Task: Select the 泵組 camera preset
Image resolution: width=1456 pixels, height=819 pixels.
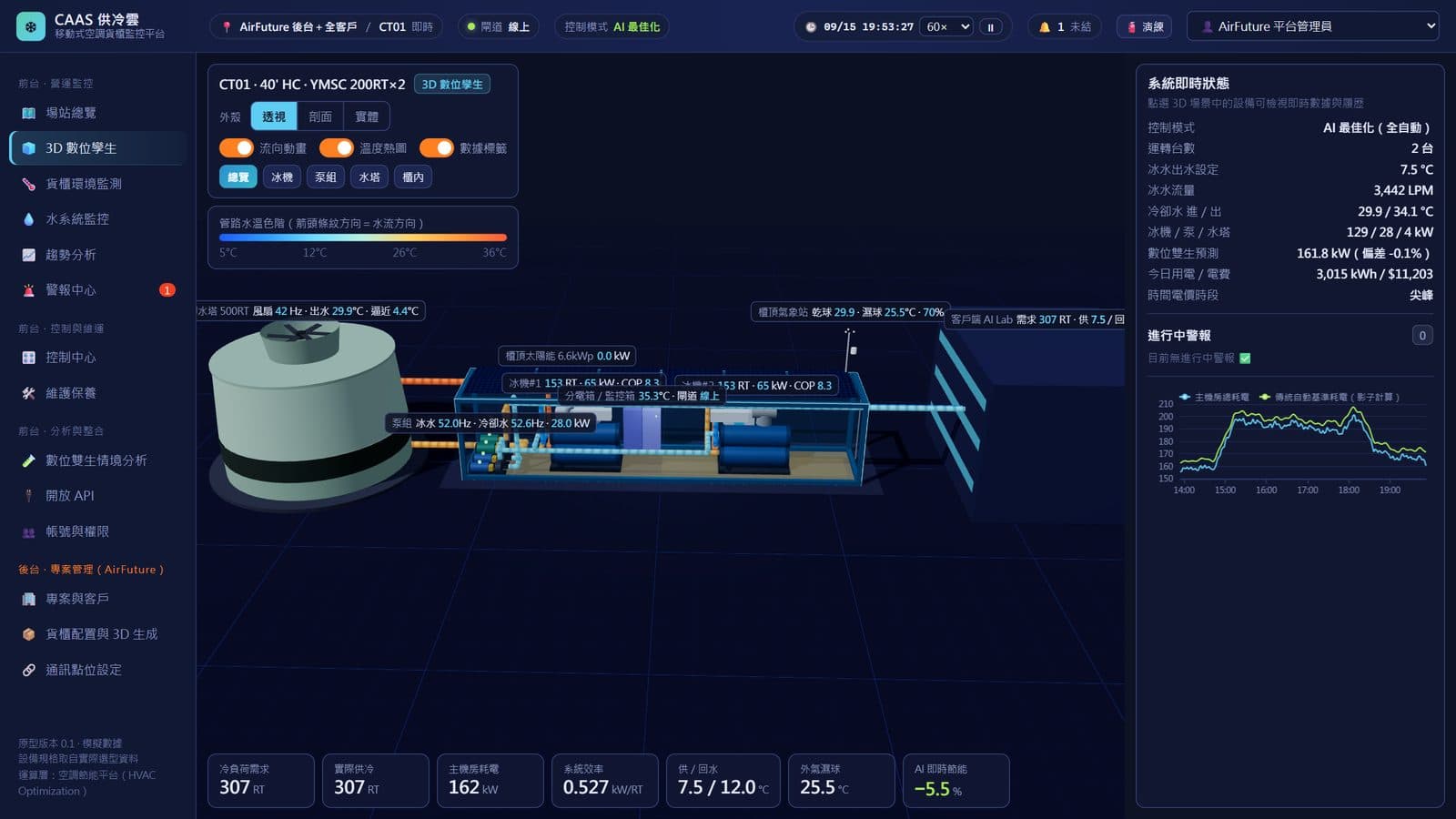Action: [x=326, y=177]
